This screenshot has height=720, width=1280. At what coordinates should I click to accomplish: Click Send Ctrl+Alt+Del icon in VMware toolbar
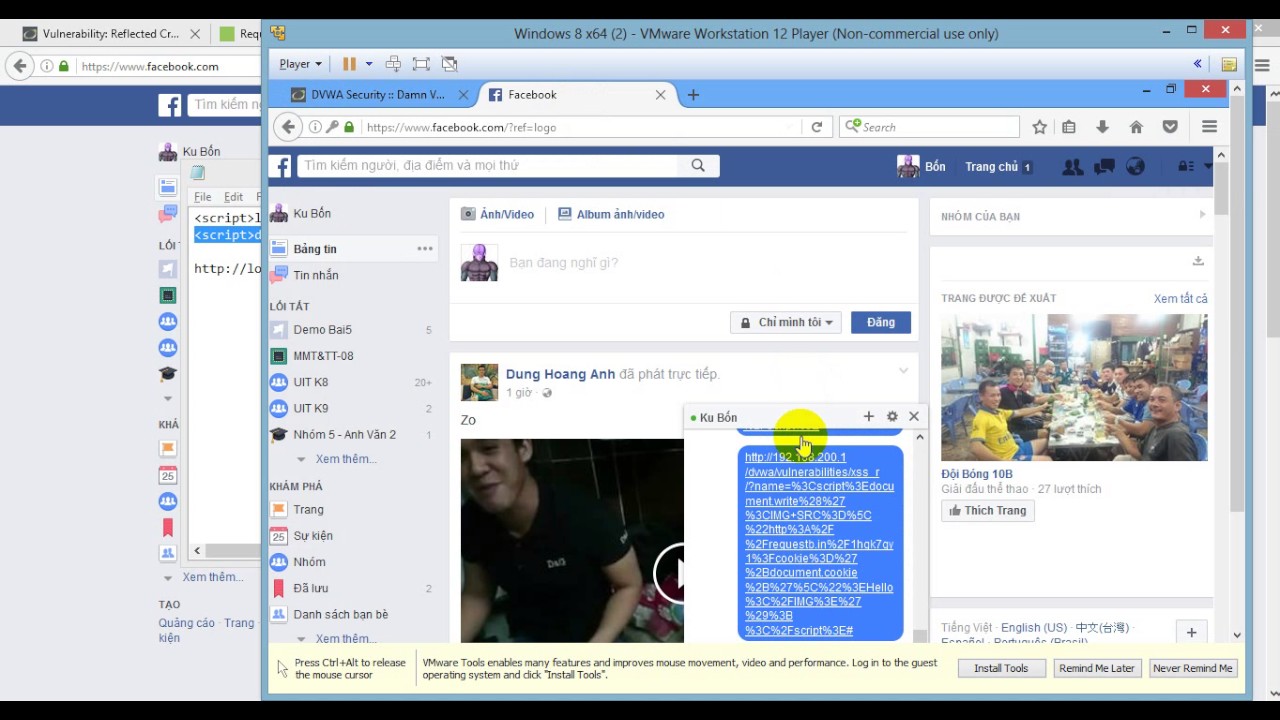point(393,64)
